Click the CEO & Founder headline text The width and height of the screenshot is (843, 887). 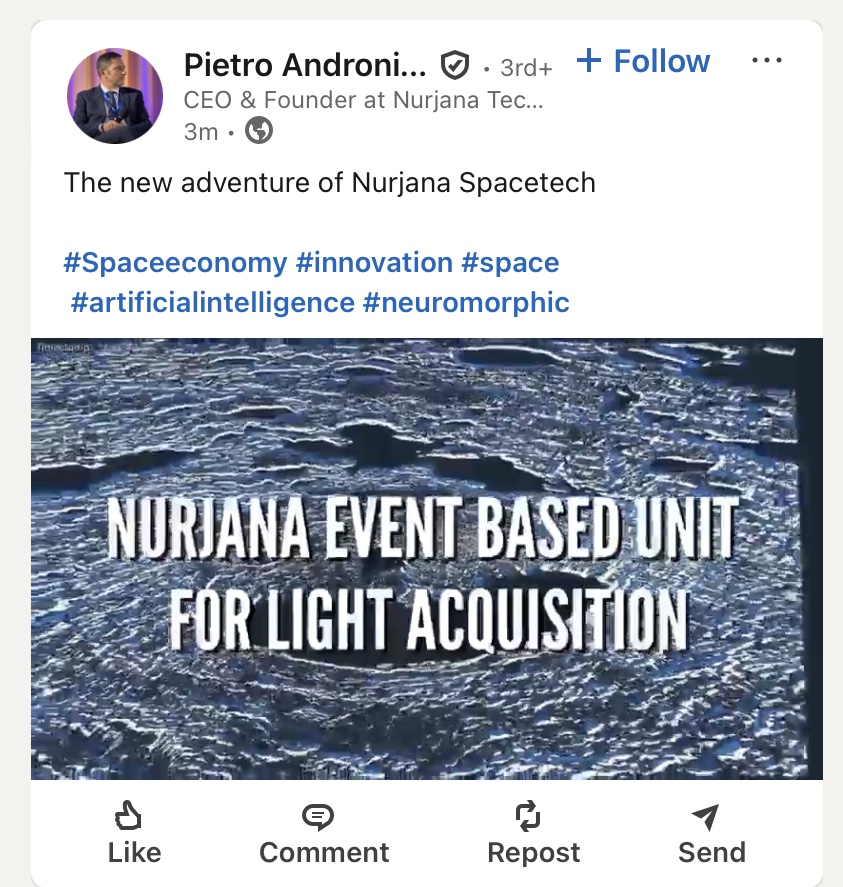pyautogui.click(x=363, y=100)
